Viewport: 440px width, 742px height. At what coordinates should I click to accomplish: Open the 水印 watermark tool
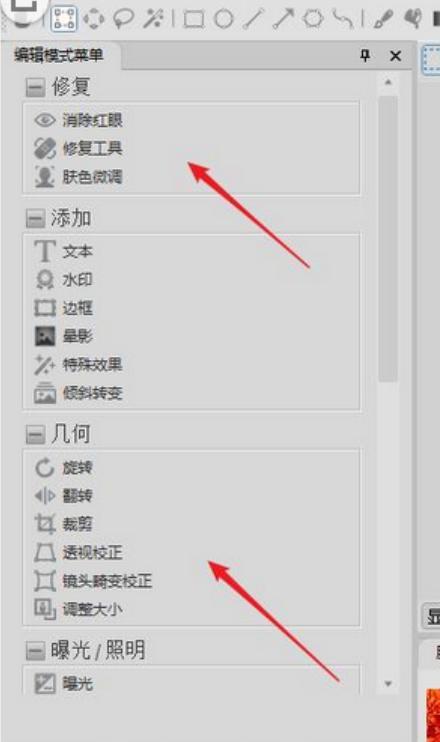click(x=63, y=280)
